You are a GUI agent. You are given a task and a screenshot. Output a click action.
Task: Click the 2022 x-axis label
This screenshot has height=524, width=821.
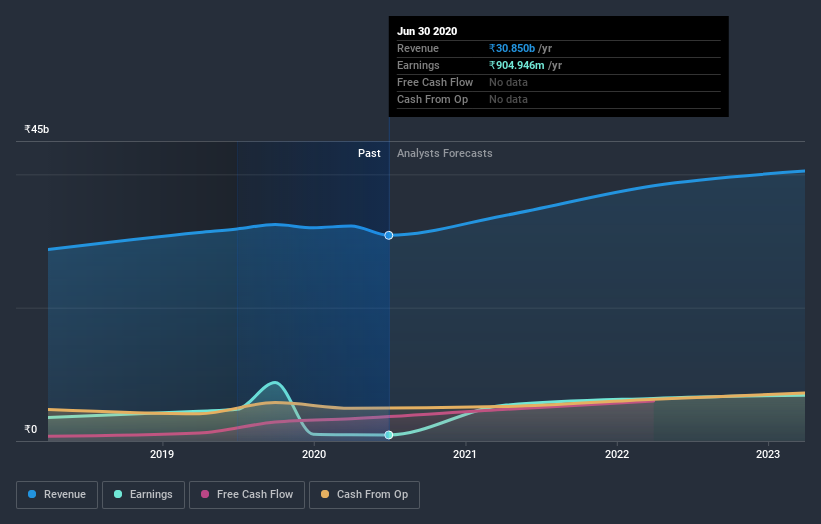pos(617,454)
